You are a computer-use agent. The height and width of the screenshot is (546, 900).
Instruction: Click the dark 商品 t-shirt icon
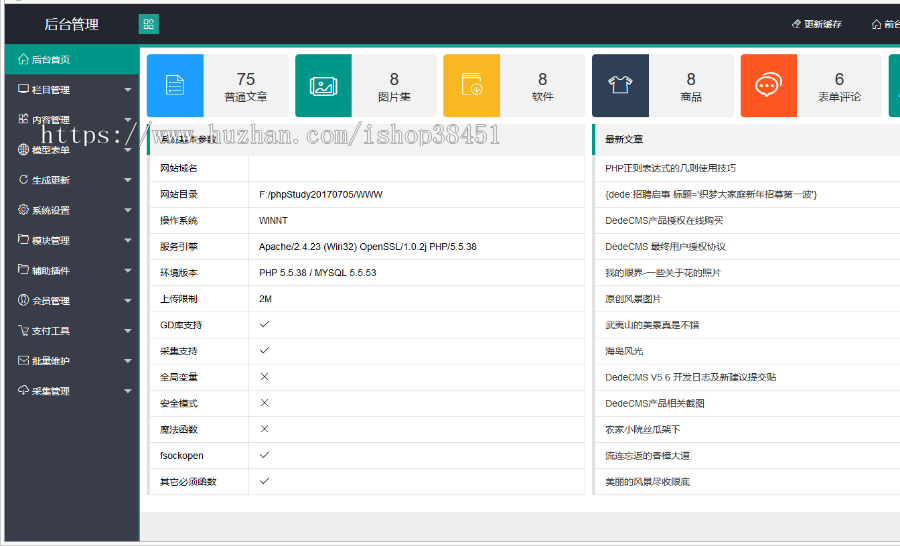point(620,86)
